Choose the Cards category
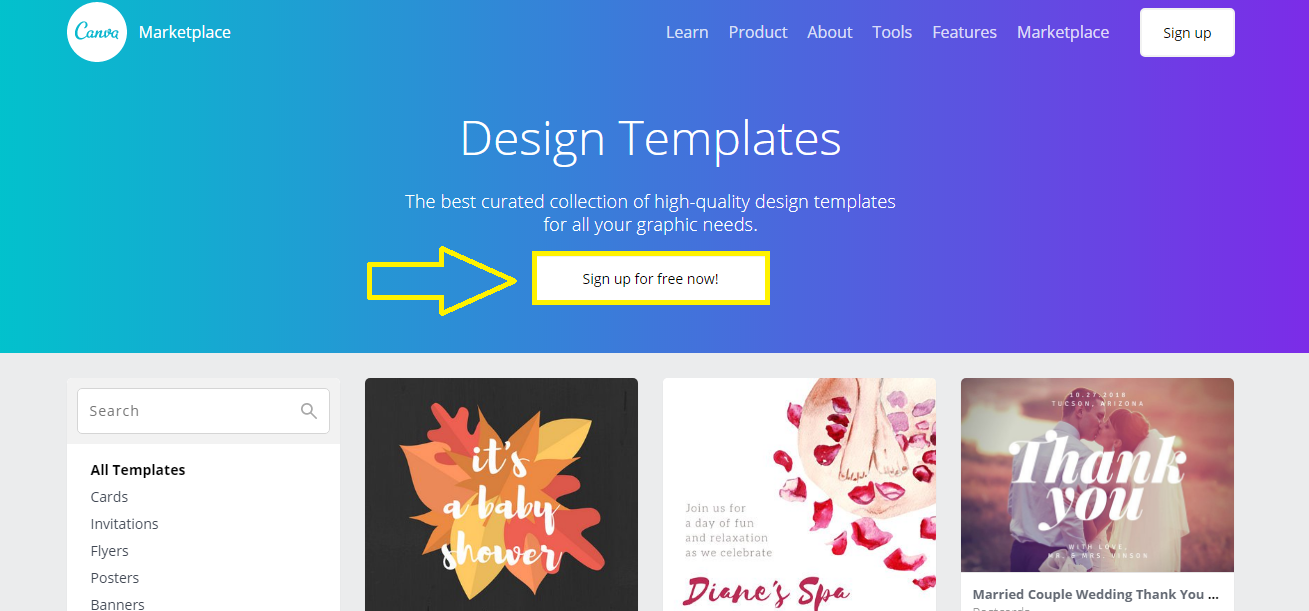1309x611 pixels. coord(109,497)
